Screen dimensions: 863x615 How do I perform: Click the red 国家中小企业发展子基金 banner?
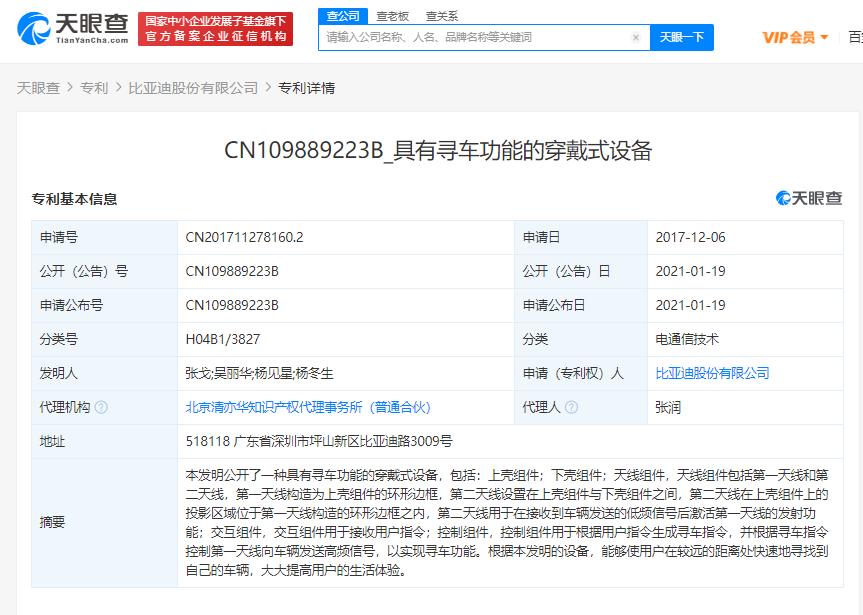pyautogui.click(x=215, y=29)
